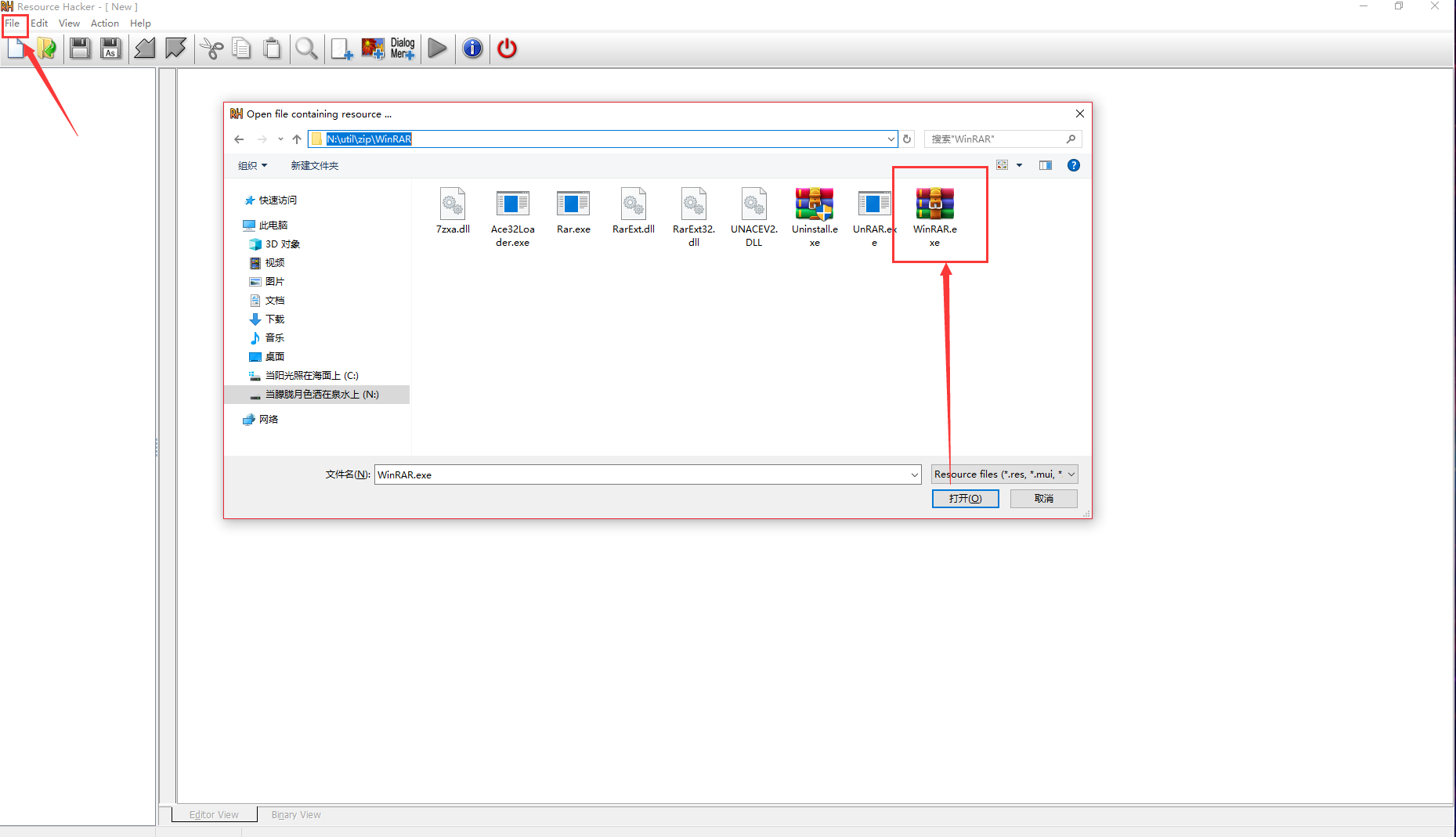Click the refresh folder button

(907, 139)
